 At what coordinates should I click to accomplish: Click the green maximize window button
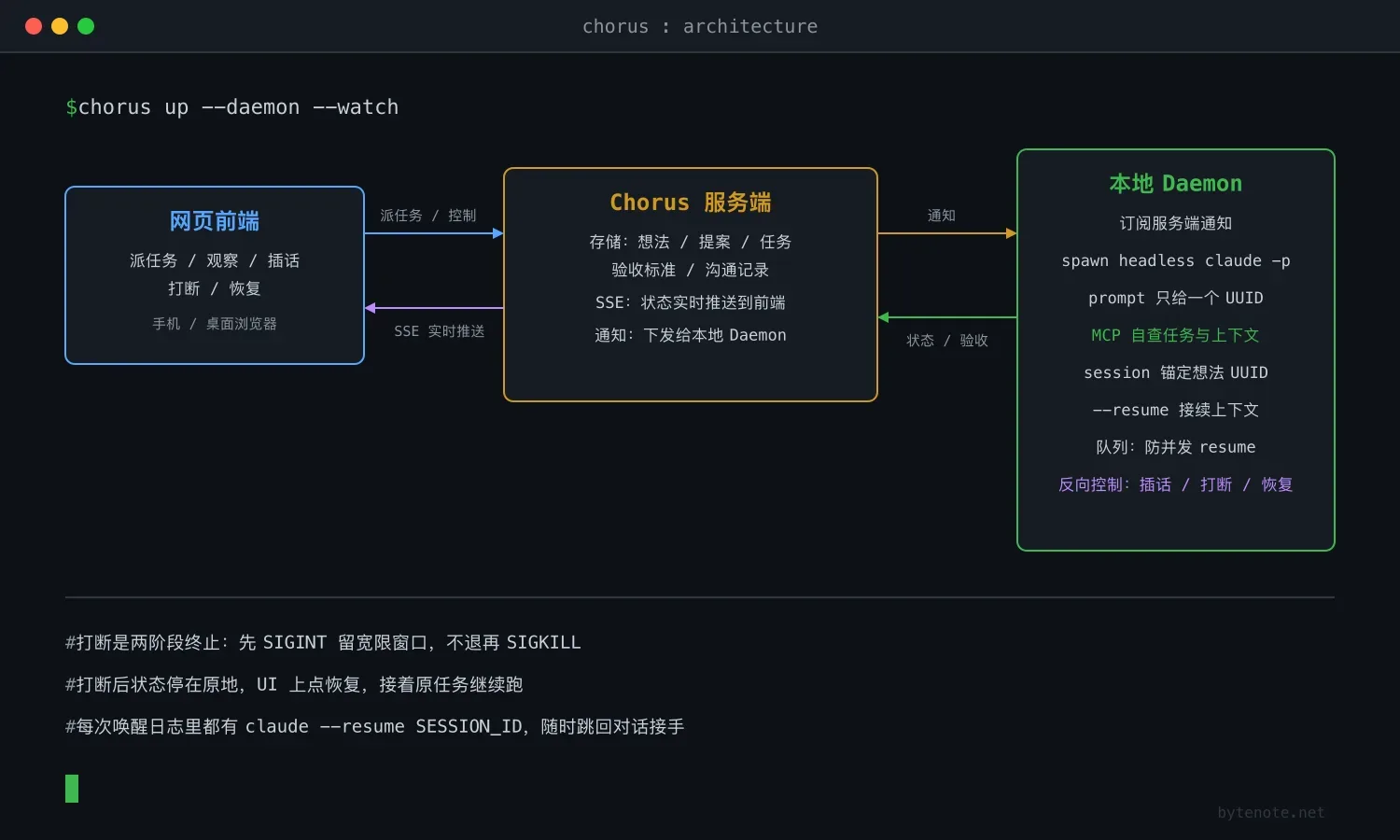coord(86,26)
